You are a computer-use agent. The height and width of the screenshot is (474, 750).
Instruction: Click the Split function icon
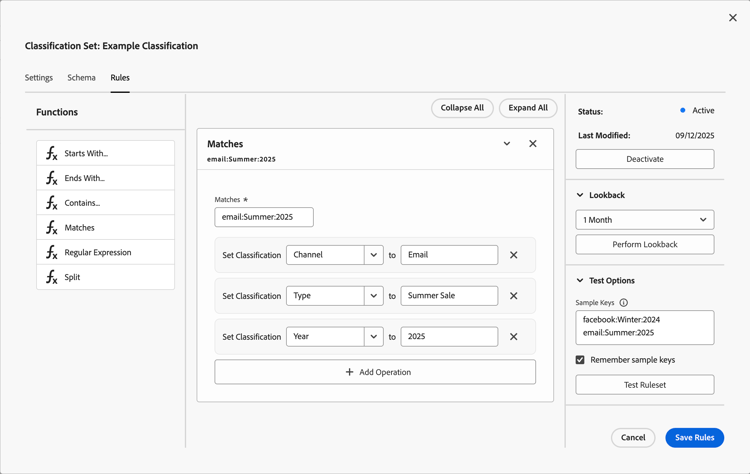(52, 277)
